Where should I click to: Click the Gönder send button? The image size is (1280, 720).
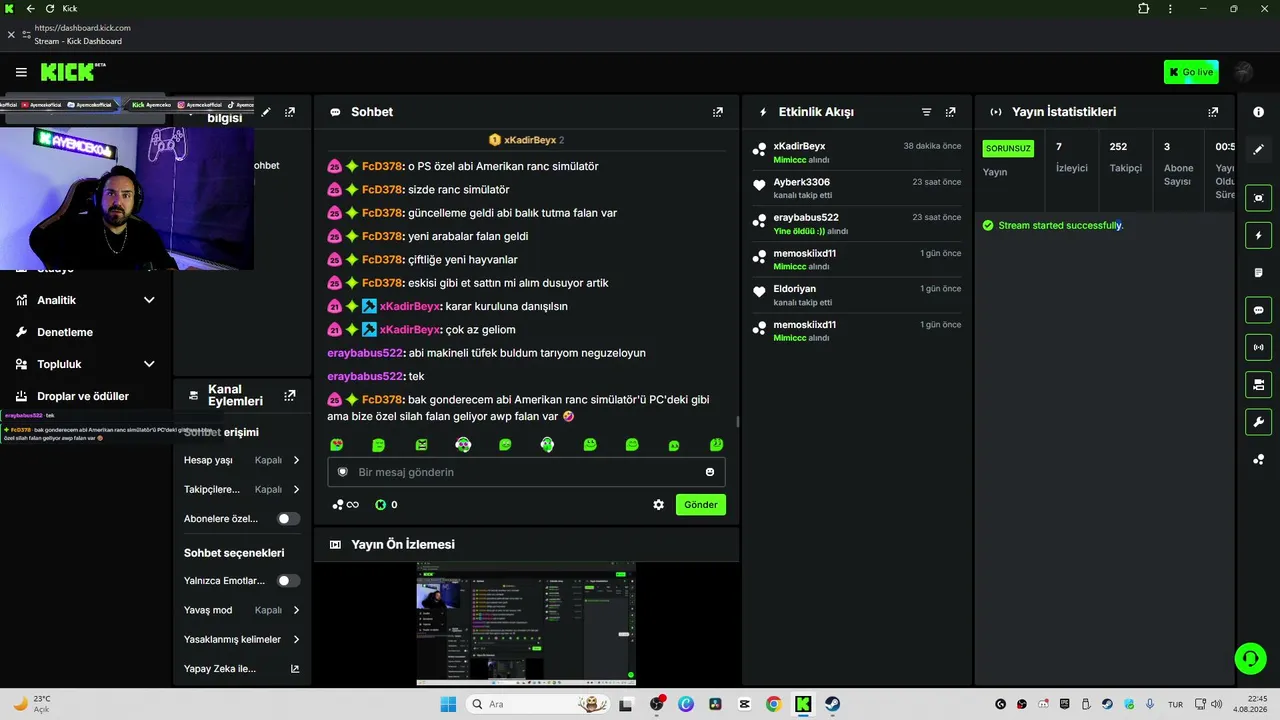tap(700, 505)
